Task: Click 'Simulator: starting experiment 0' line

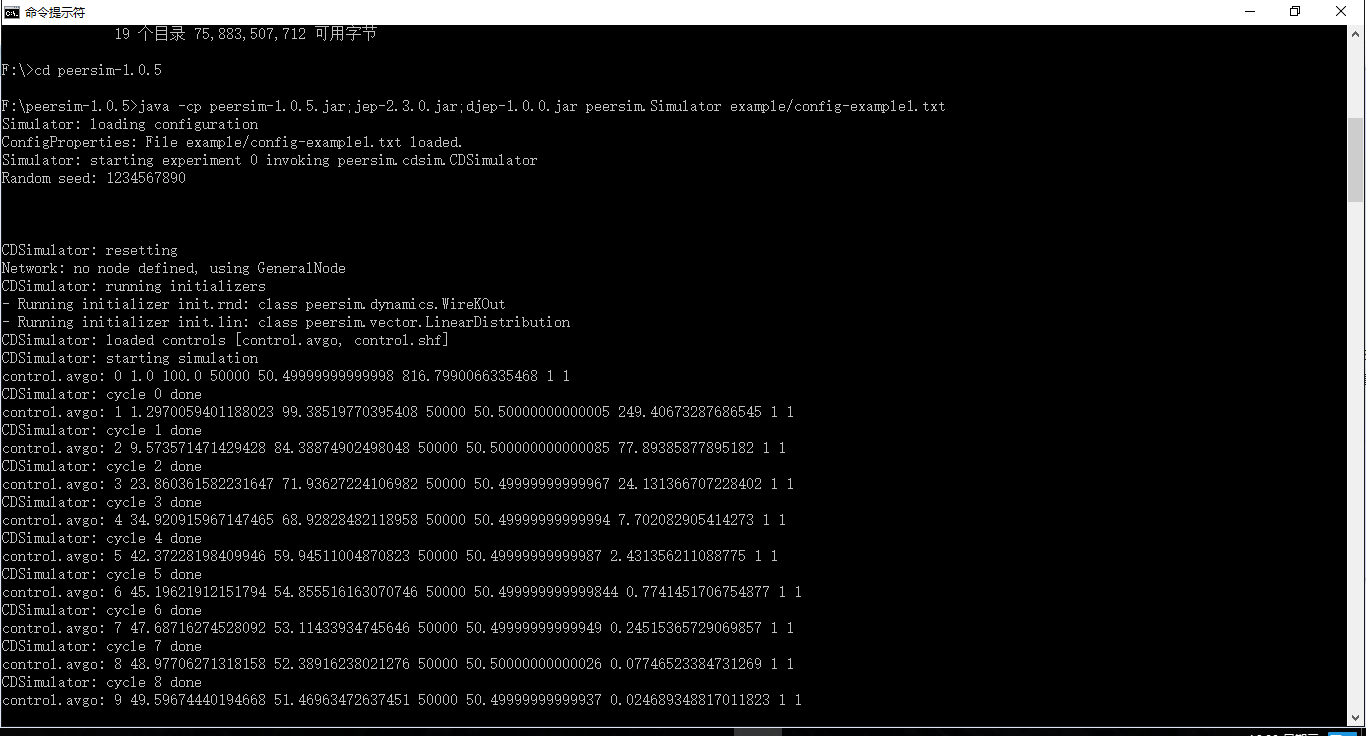Action: pos(269,160)
